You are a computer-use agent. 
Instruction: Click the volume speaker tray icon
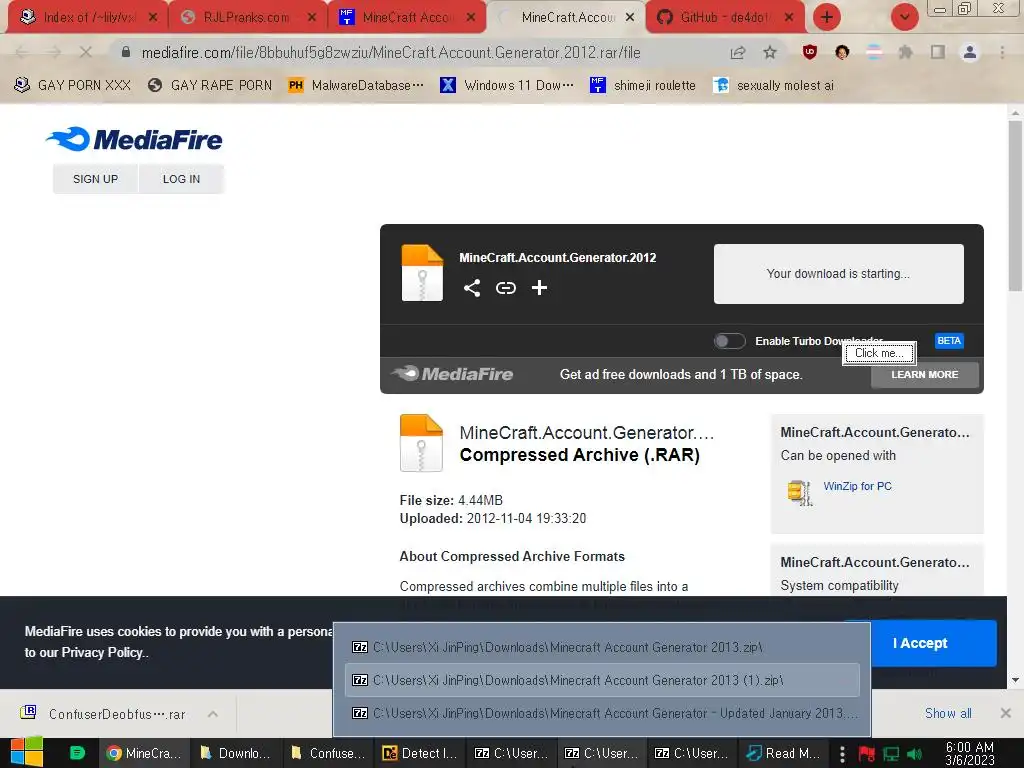[914, 754]
